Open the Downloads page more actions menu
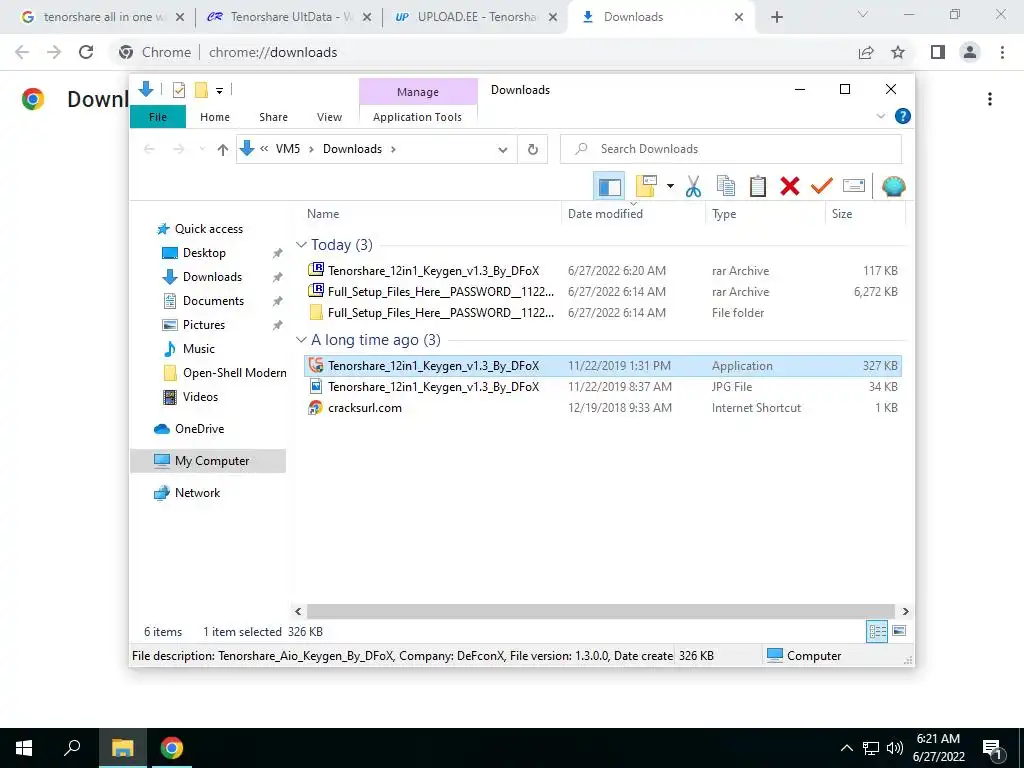This screenshot has height=768, width=1024. 990,99
